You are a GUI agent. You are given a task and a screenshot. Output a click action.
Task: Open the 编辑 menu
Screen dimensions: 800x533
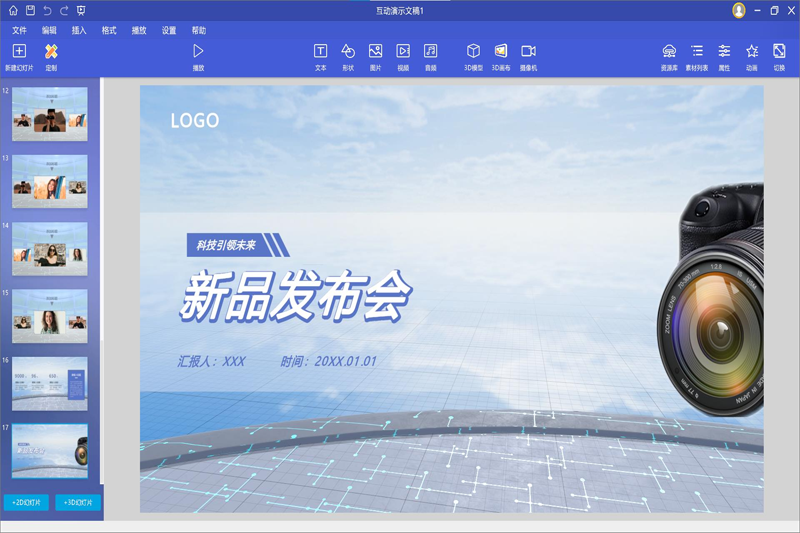pos(49,30)
